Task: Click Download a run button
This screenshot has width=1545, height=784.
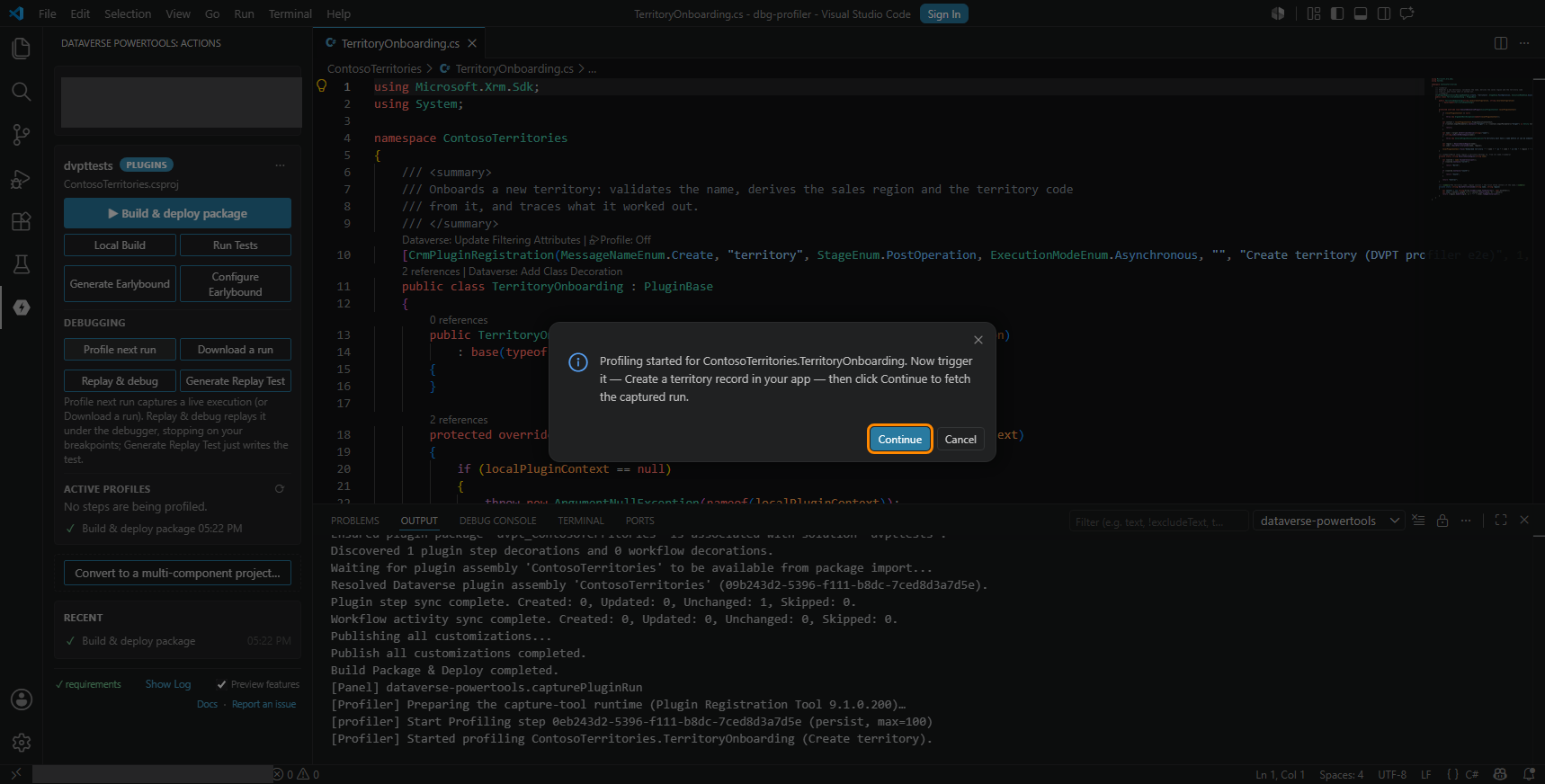Action: coord(236,350)
